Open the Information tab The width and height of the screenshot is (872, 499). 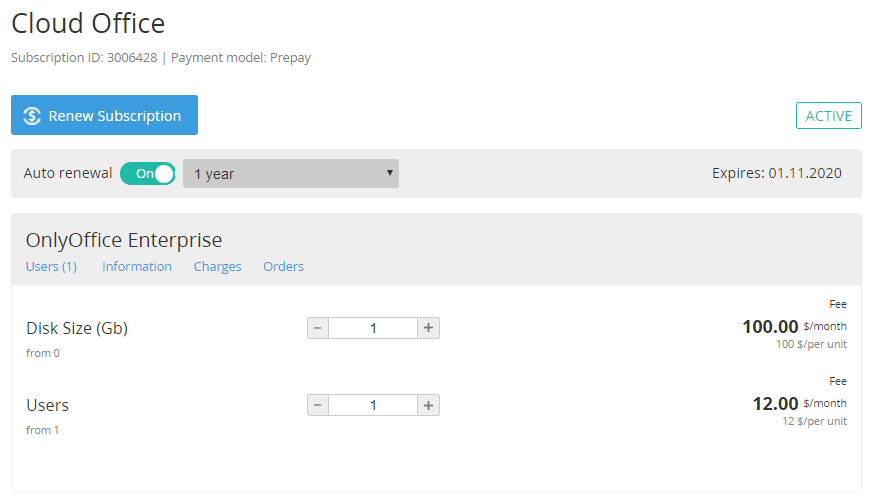[137, 267]
